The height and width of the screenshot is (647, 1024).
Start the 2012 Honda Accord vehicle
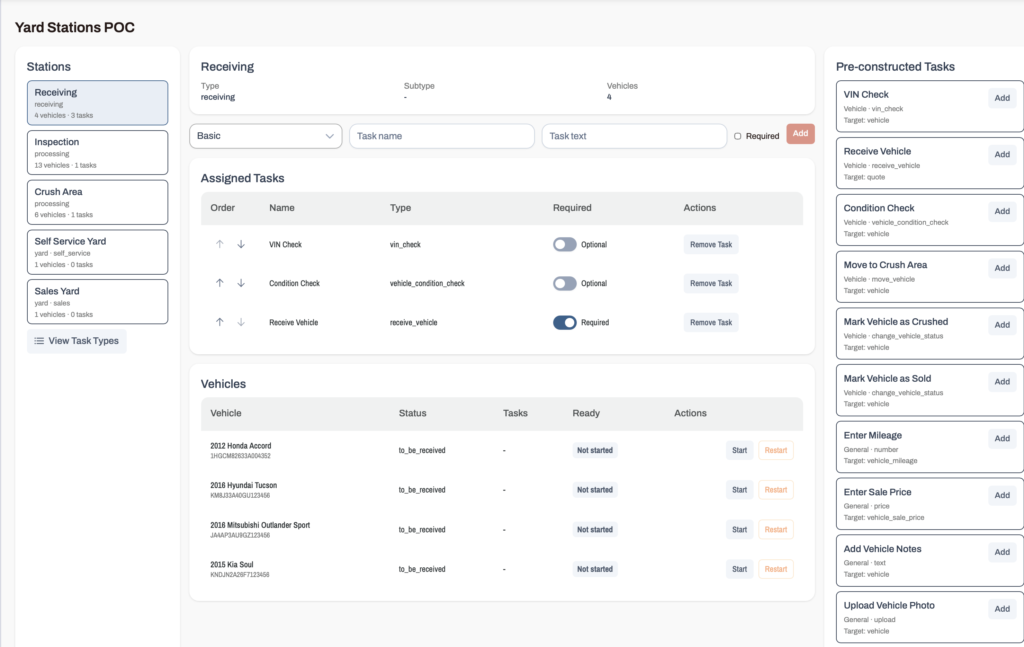click(739, 450)
